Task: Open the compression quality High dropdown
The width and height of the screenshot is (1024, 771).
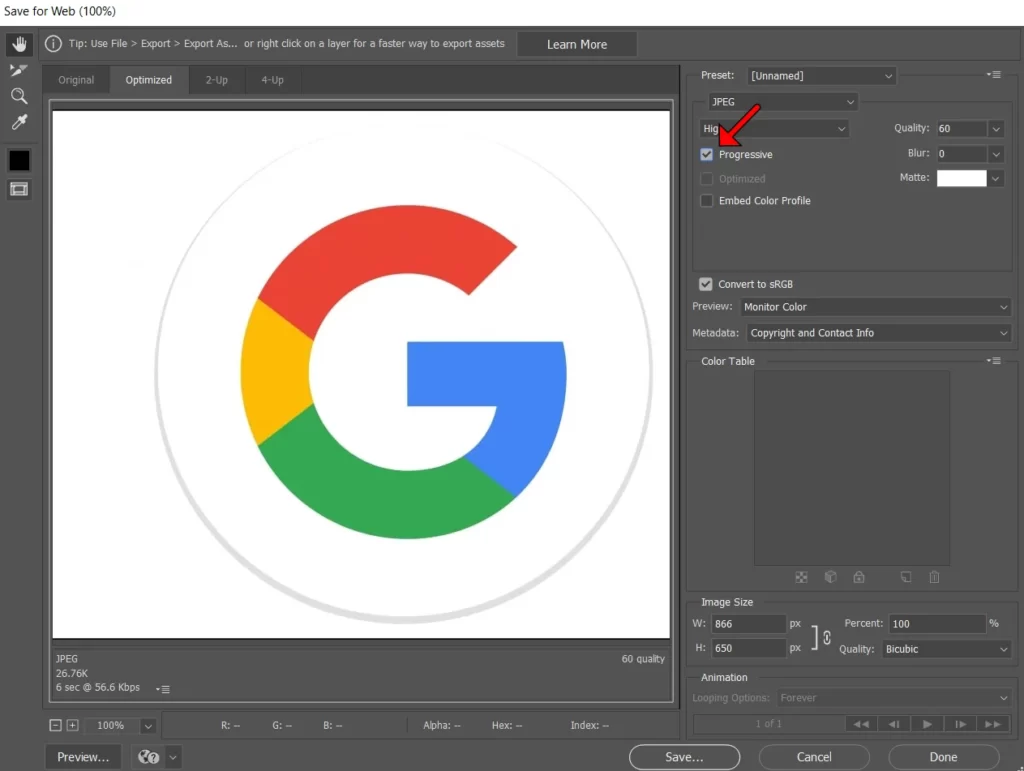Action: (774, 129)
